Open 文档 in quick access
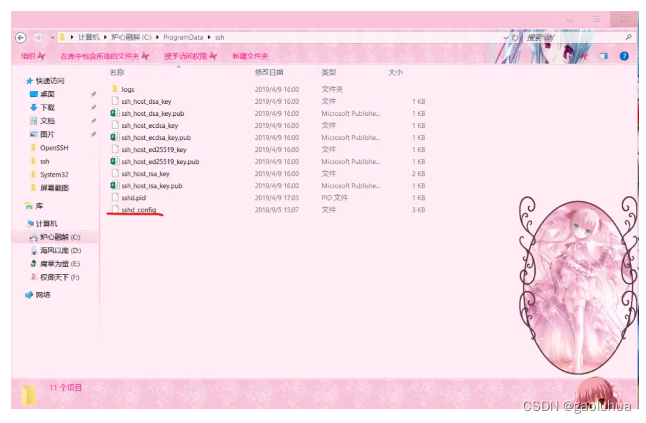 pos(47,121)
